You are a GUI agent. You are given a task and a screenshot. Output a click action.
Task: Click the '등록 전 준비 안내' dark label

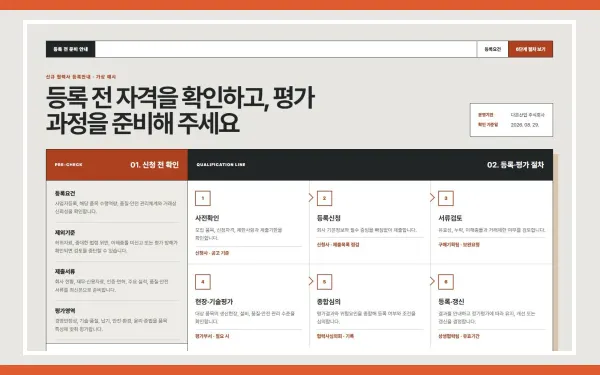(x=70, y=49)
